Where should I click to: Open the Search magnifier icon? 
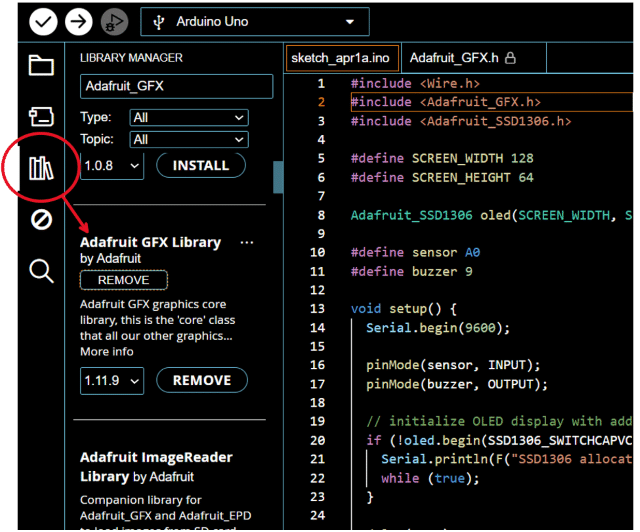coord(41,271)
